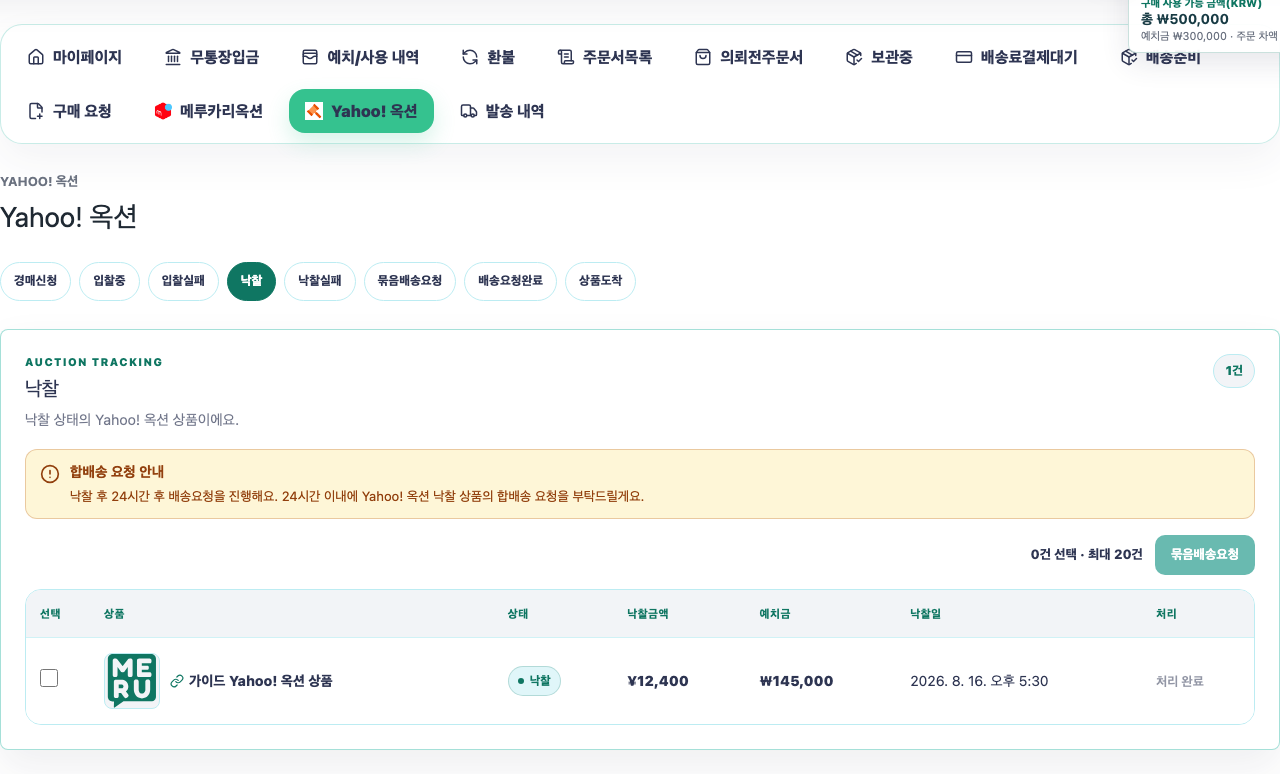Open 의뢰전주문서 menu item
The height and width of the screenshot is (774, 1280).
click(749, 57)
